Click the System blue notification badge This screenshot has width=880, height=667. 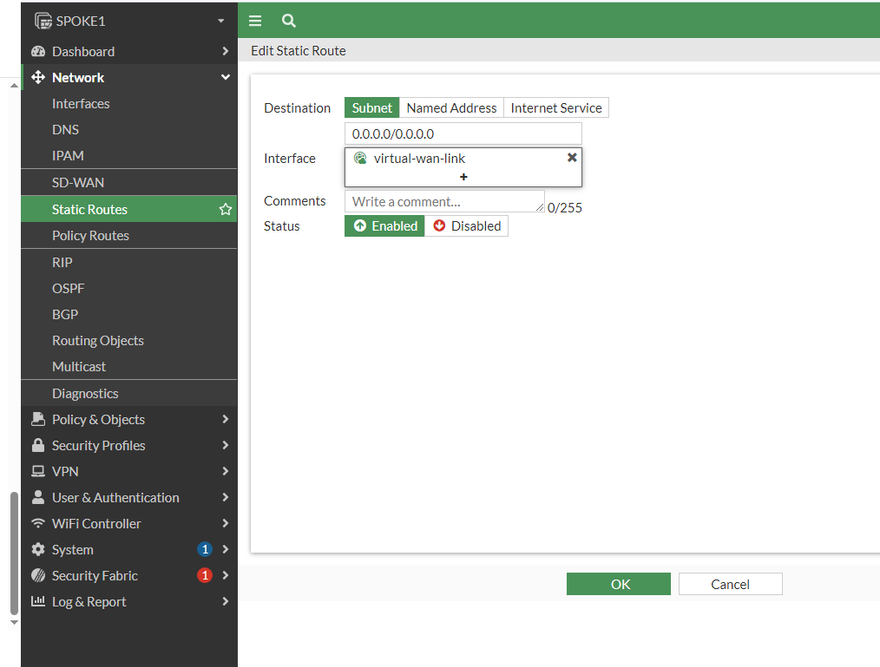(205, 549)
